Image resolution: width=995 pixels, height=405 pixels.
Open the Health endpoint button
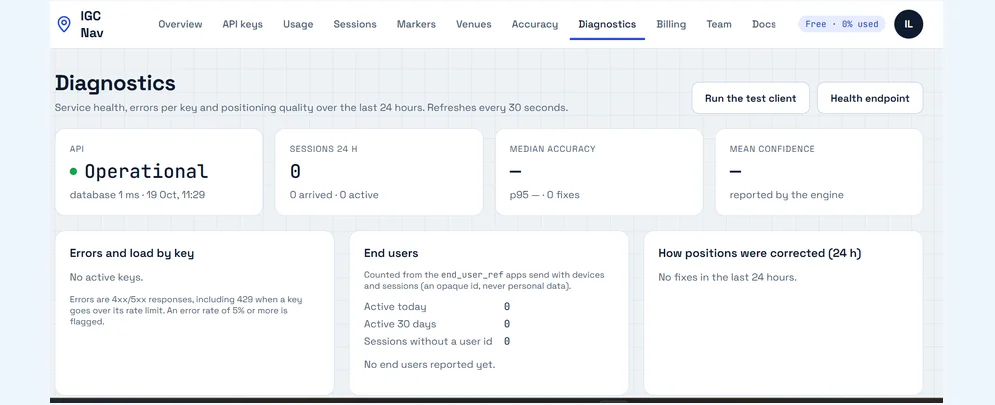point(869,98)
